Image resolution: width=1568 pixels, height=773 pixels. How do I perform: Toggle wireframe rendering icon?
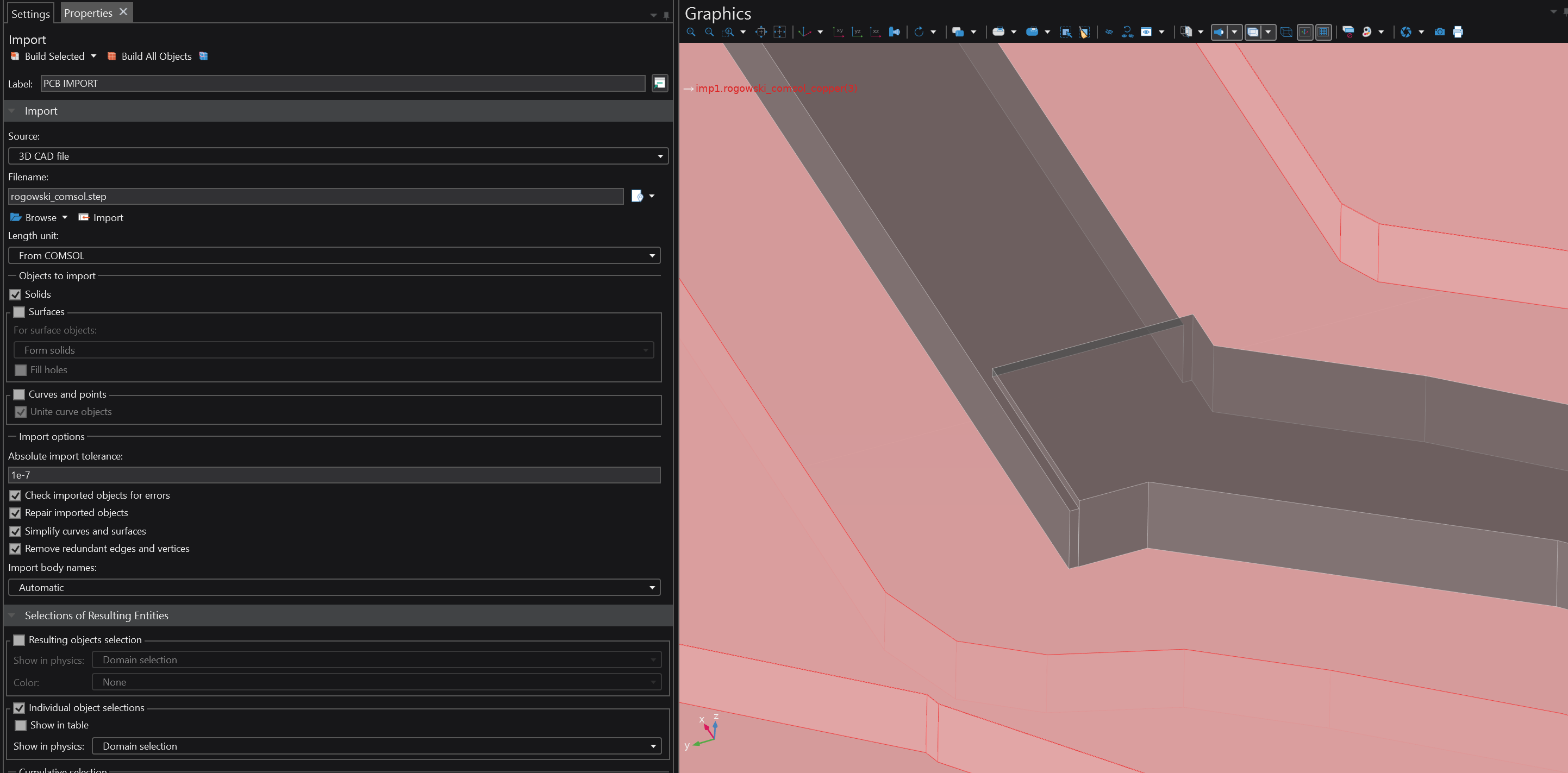tap(1285, 32)
